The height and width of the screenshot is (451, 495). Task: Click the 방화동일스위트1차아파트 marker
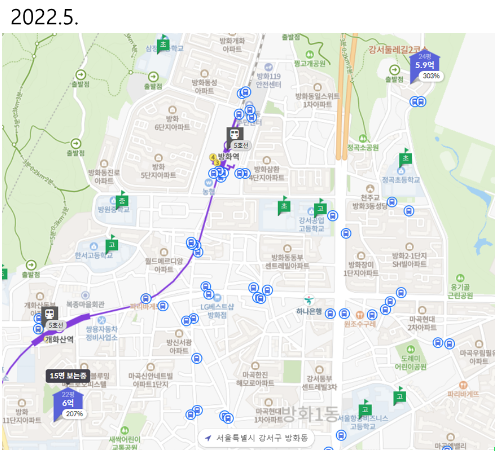pyautogui.click(x=317, y=87)
